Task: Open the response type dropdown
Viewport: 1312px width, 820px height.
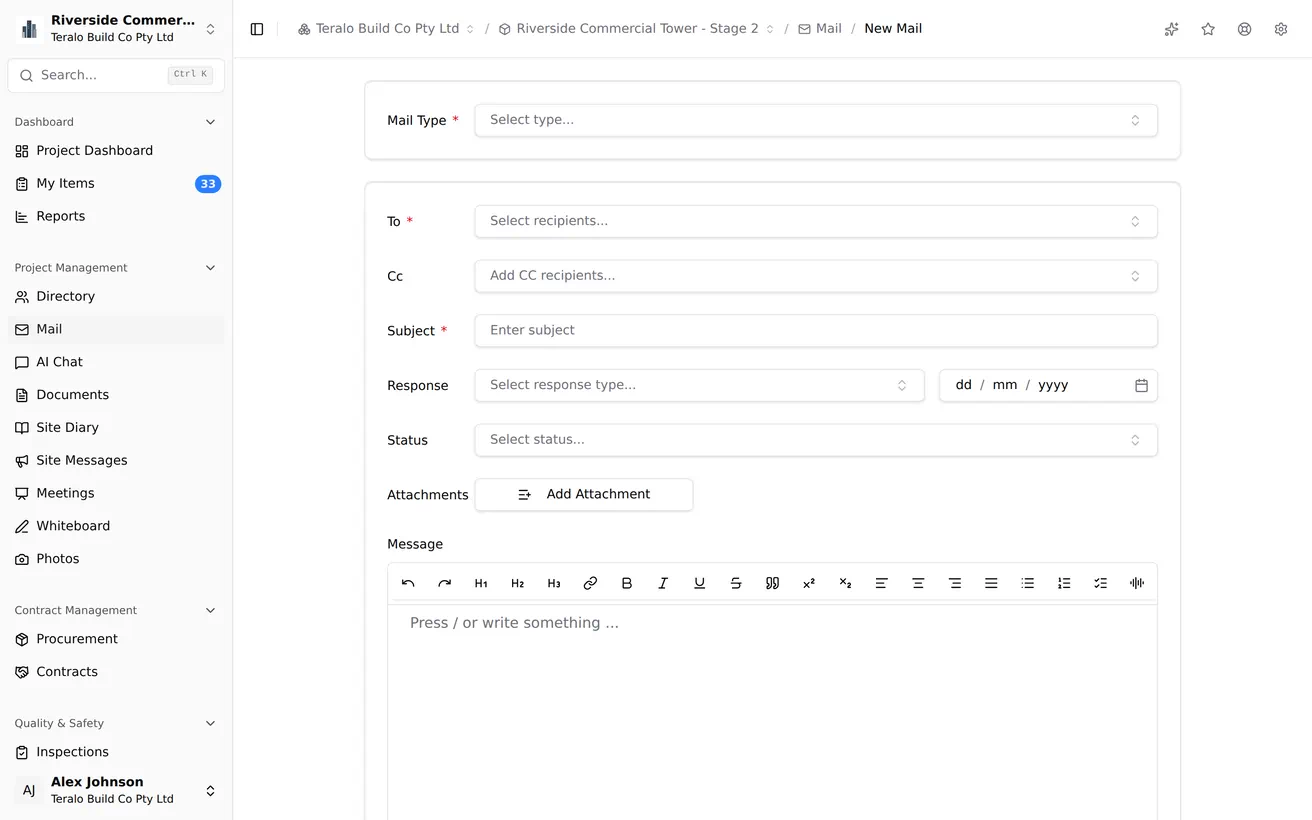Action: point(699,385)
